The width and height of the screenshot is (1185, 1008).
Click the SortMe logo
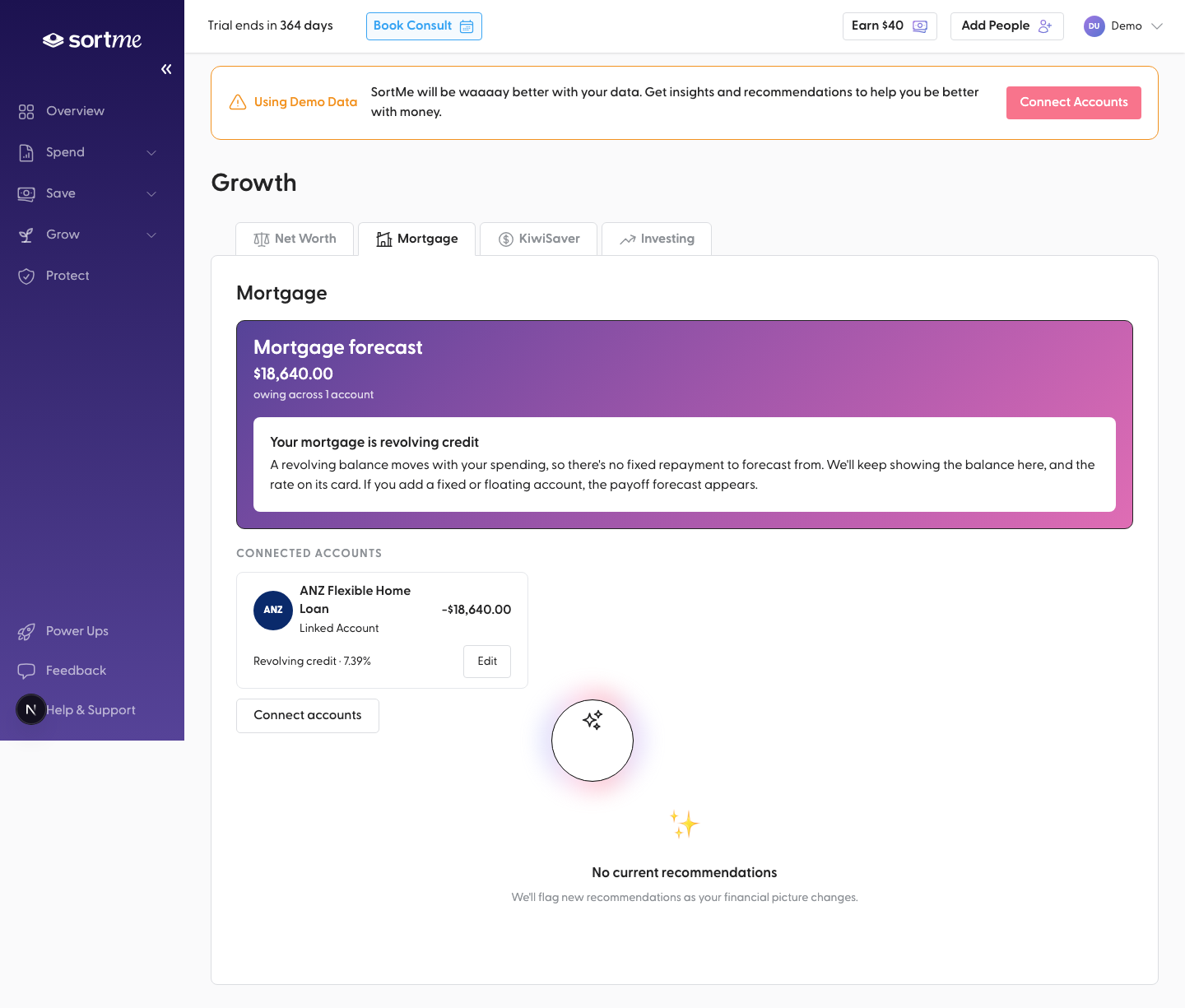92,40
